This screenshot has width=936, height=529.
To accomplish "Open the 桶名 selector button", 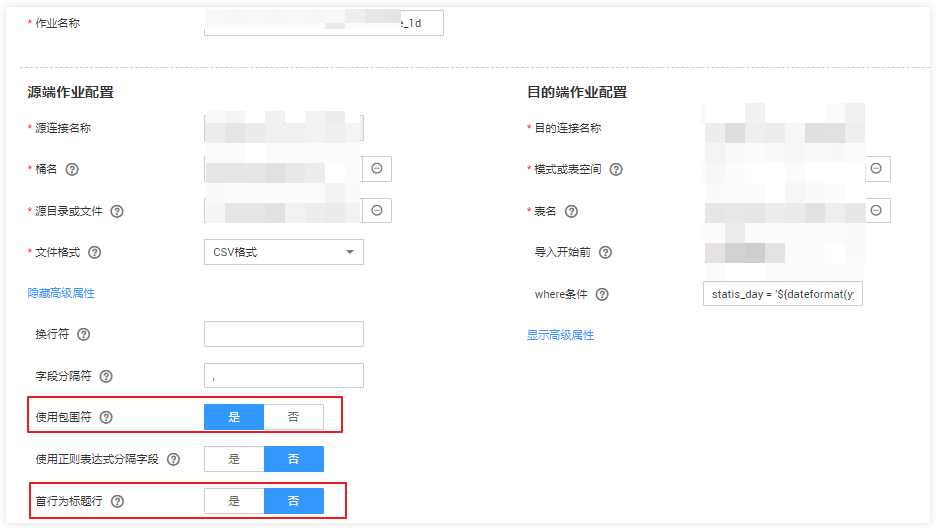I will pos(377,169).
